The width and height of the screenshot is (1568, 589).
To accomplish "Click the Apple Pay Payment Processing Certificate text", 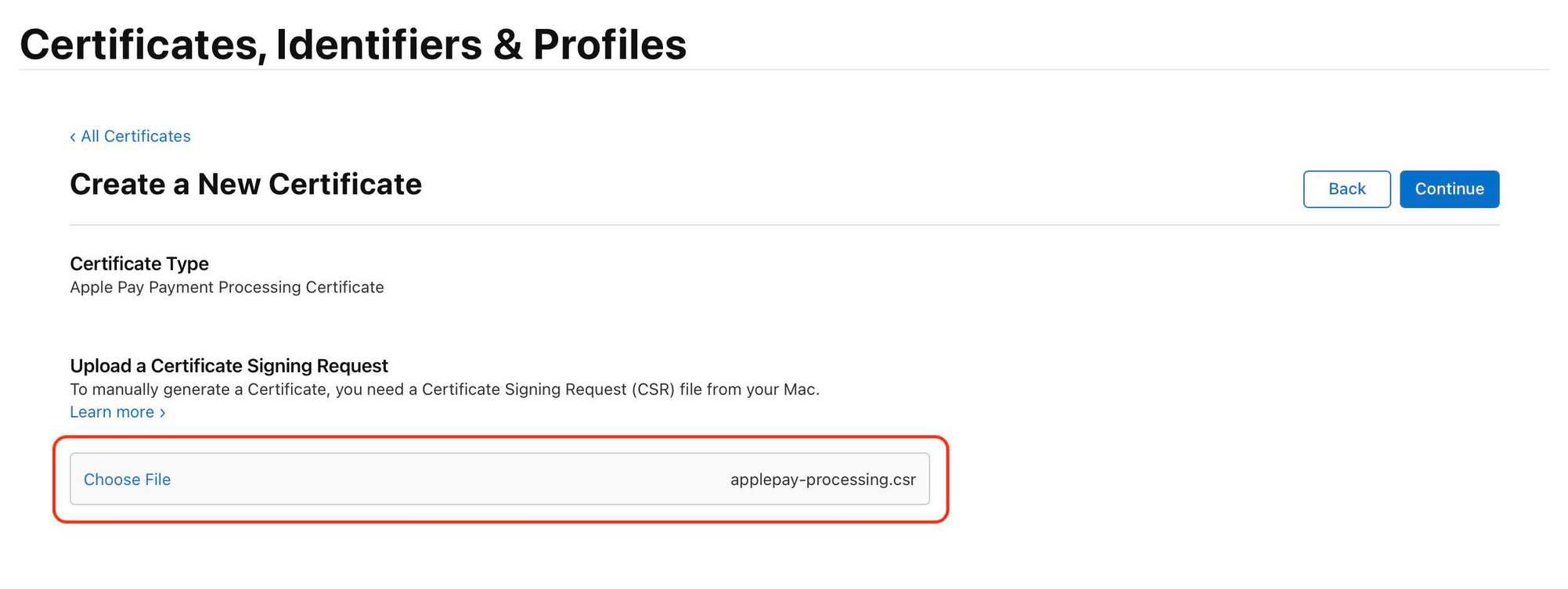I will pos(227,287).
